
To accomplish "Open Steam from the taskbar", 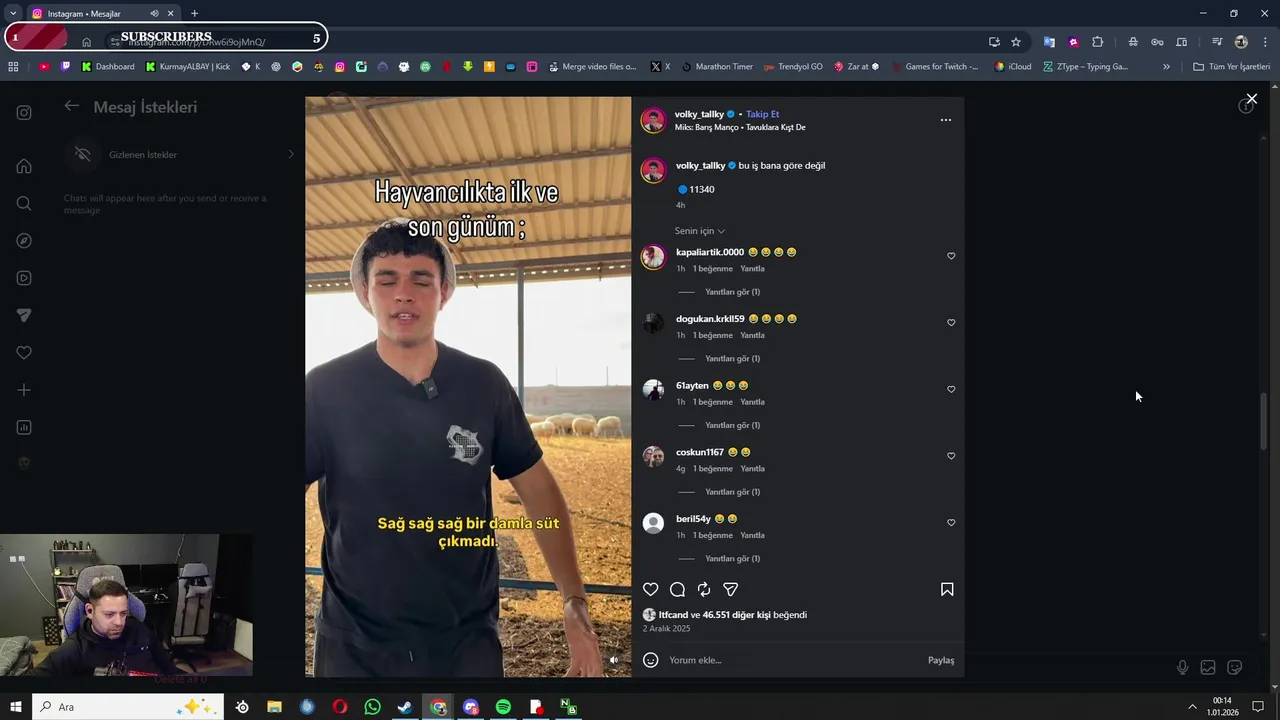I will [x=405, y=707].
